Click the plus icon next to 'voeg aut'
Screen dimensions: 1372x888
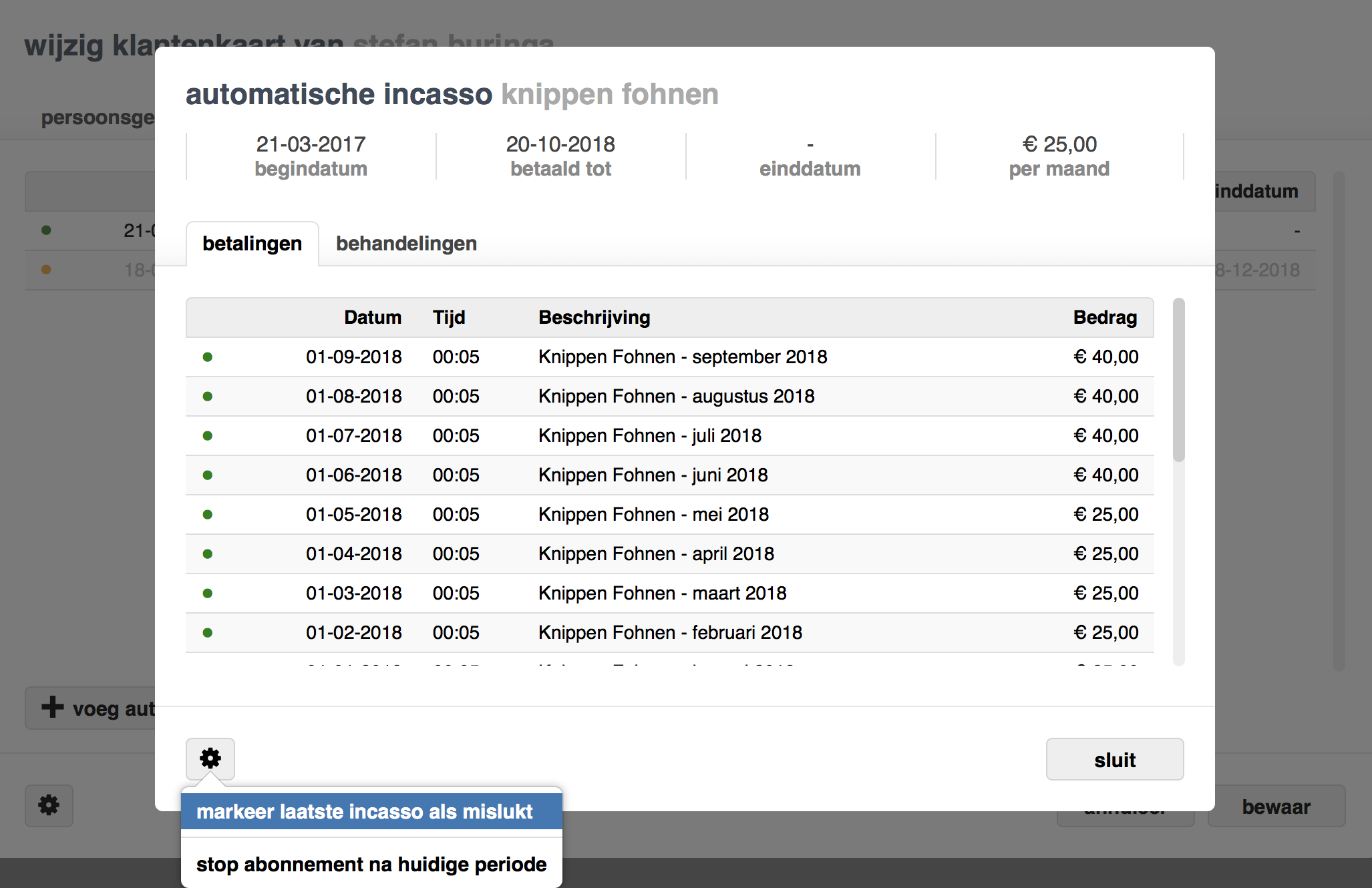pos(53,707)
